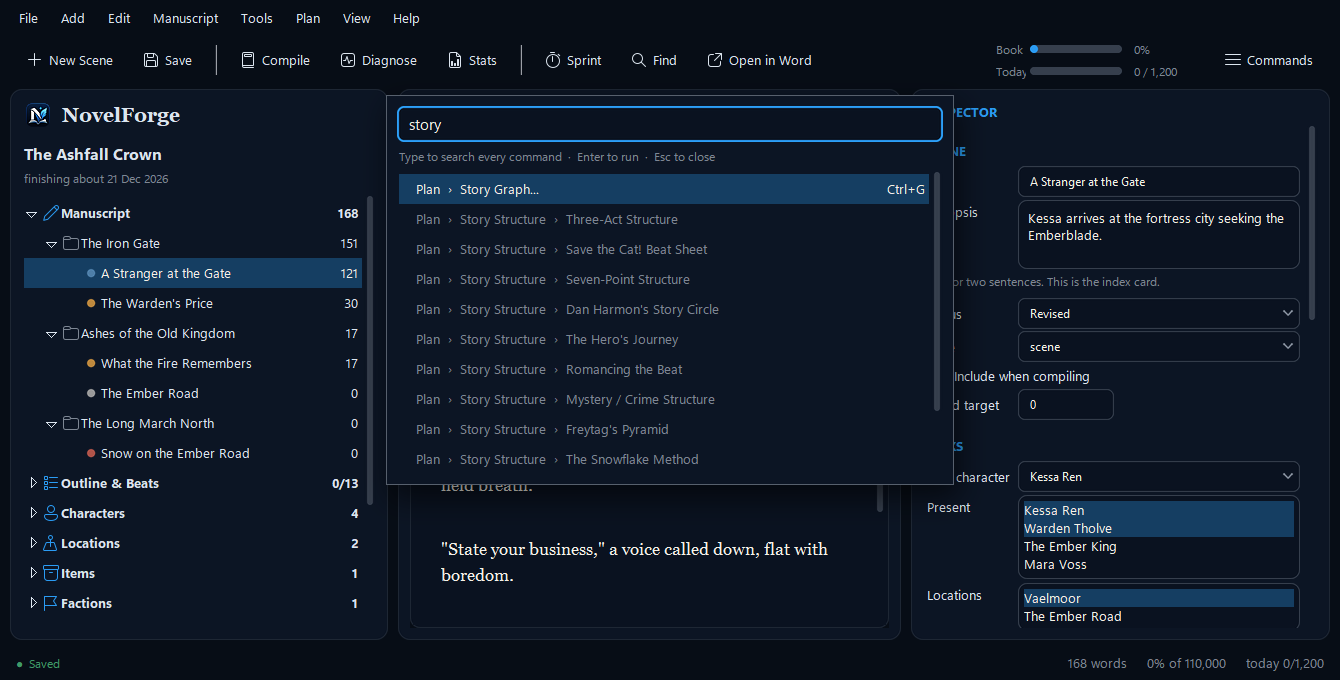Viewport: 1340px width, 680px height.
Task: Click status dot of The Warden's Price
Action: coord(91,303)
